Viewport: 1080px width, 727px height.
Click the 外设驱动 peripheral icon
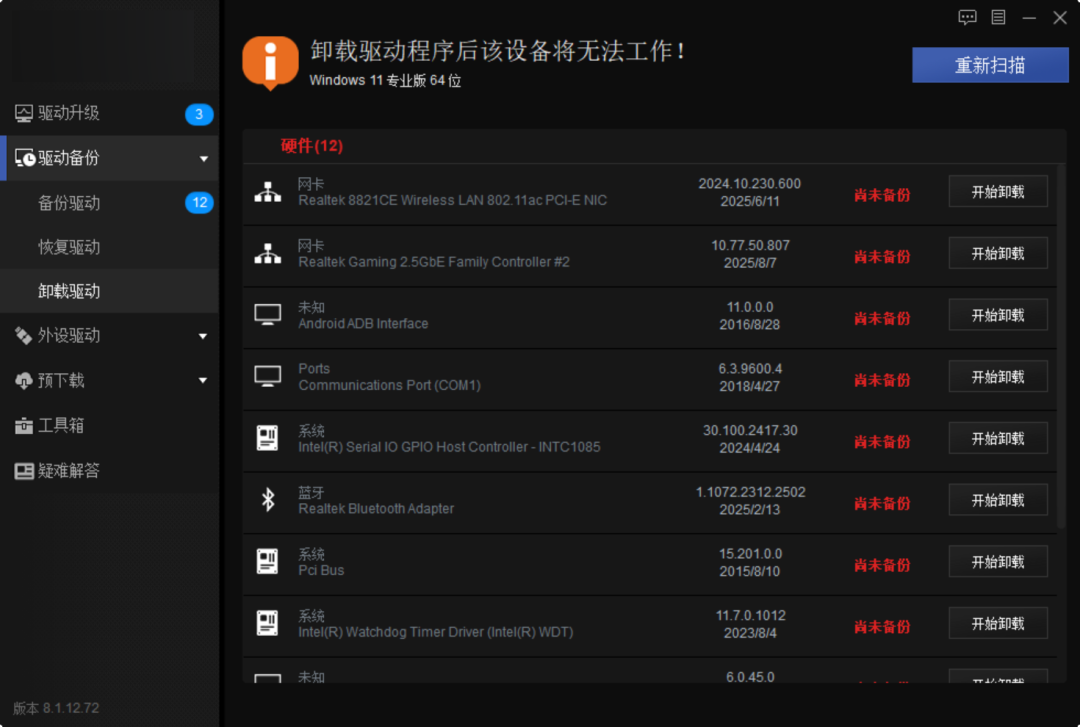23,336
